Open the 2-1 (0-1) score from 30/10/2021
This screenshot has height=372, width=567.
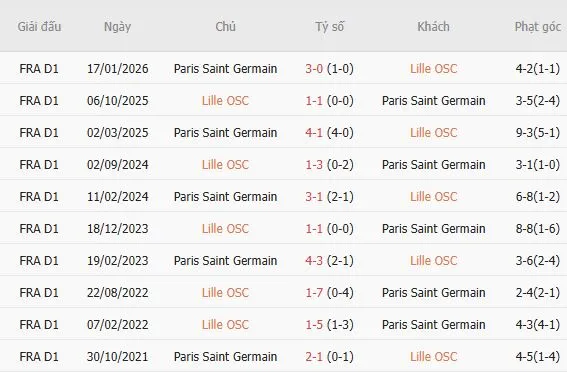click(x=329, y=356)
